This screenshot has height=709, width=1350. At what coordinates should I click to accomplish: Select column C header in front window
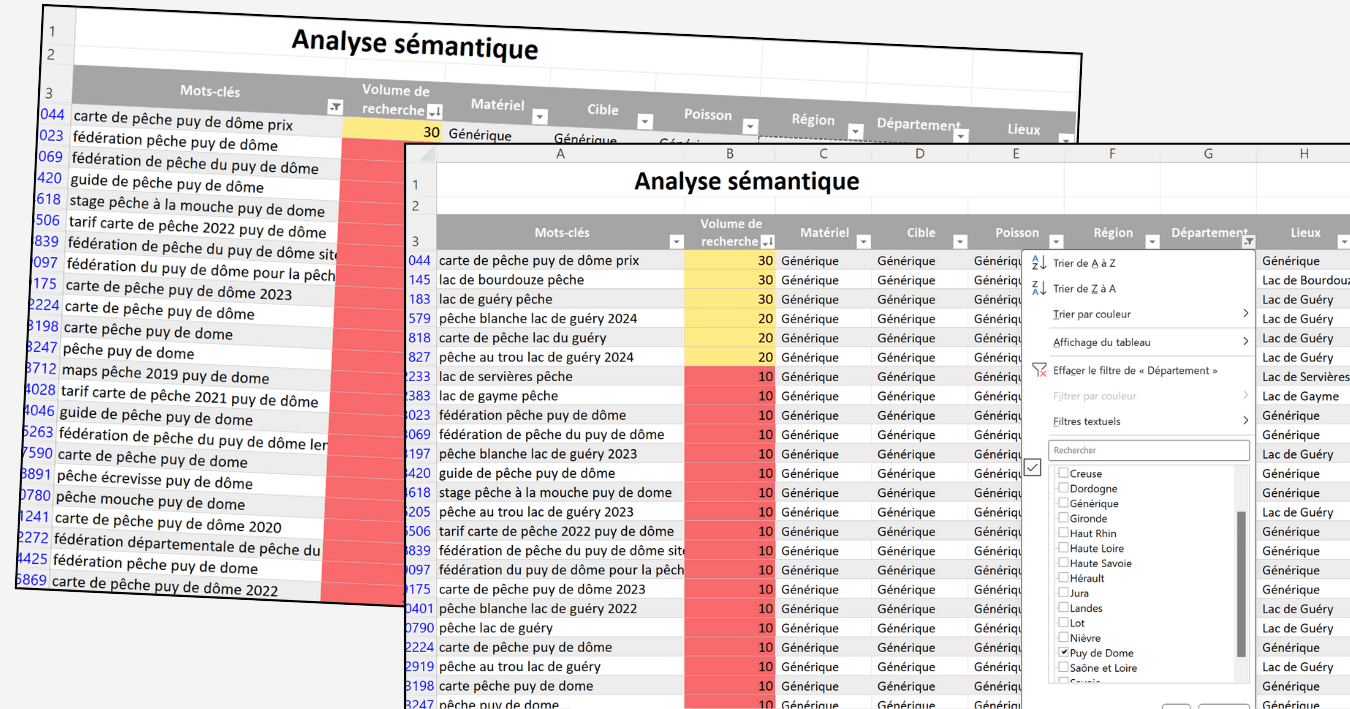coord(823,153)
